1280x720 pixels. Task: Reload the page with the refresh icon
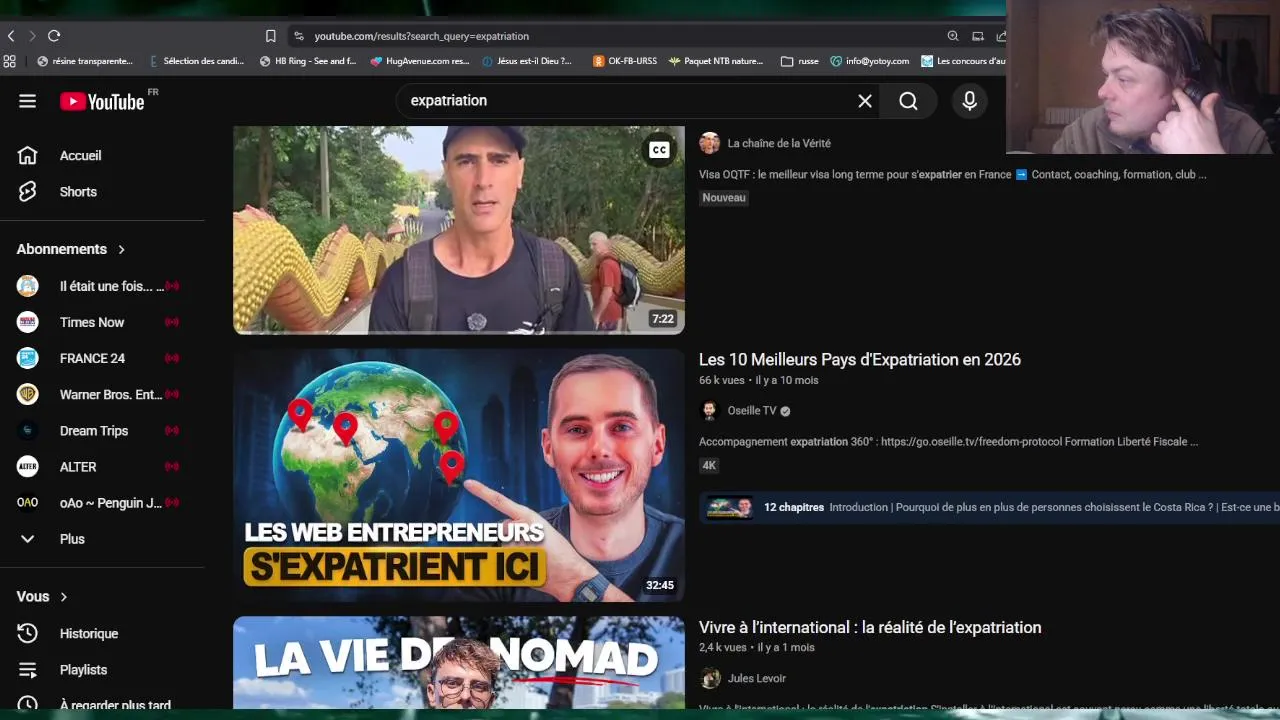(54, 36)
